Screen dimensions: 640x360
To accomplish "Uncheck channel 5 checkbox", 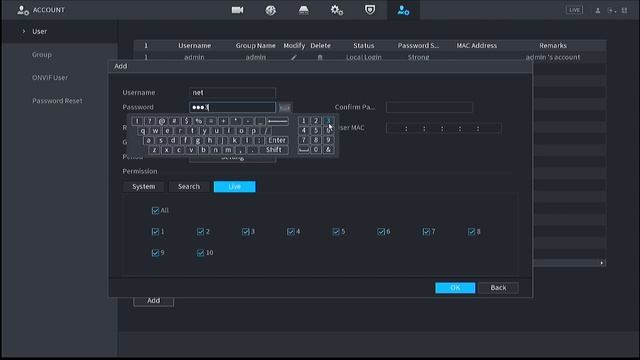I will pyautogui.click(x=336, y=232).
